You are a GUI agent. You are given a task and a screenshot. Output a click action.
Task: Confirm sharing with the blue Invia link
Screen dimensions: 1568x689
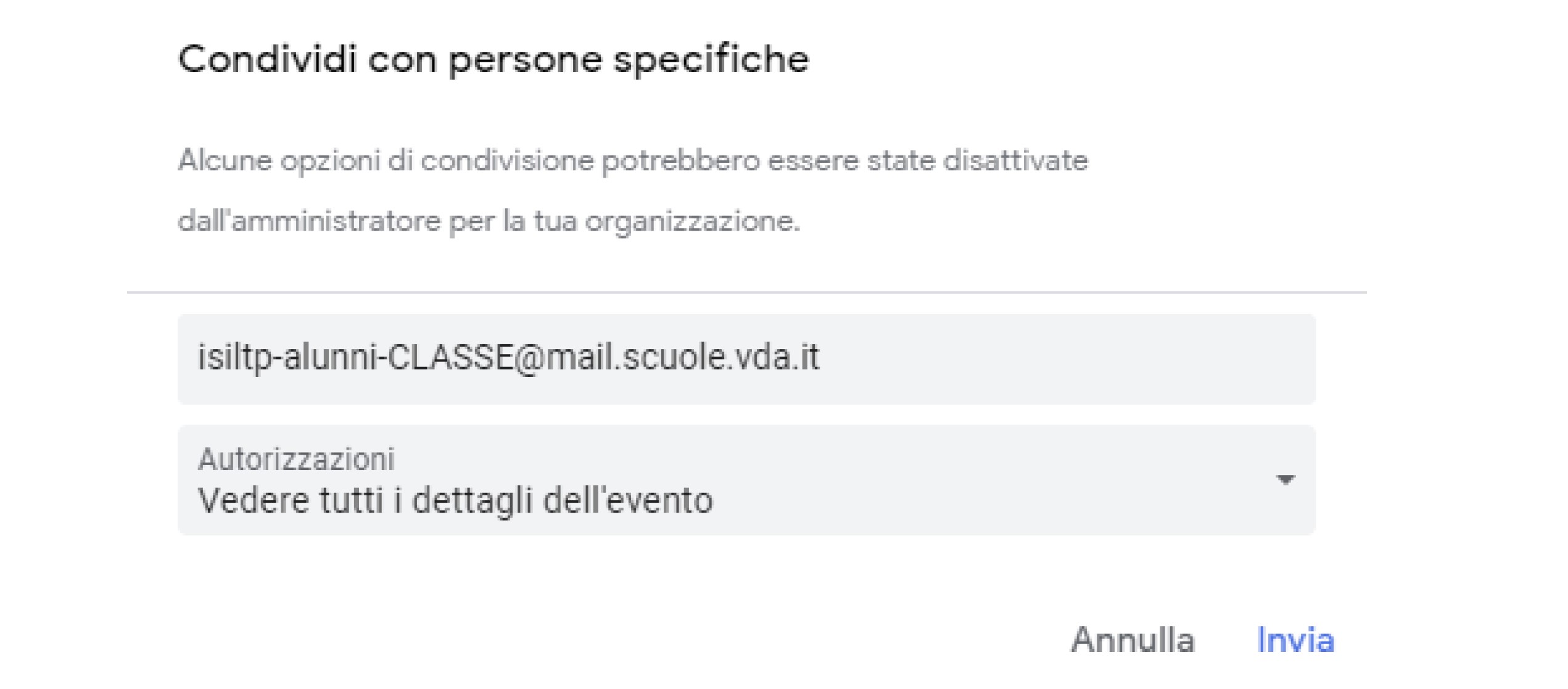[1295, 640]
